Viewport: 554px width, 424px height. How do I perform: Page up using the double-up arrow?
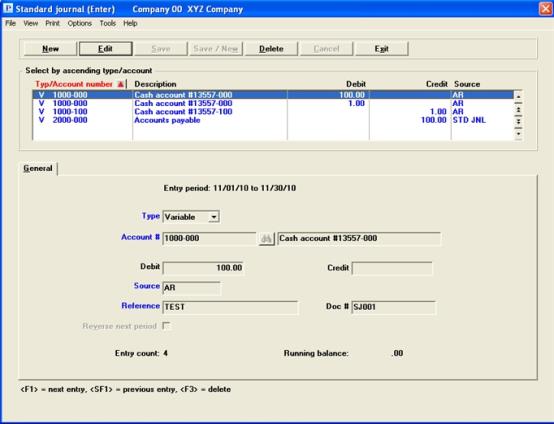coord(518,110)
